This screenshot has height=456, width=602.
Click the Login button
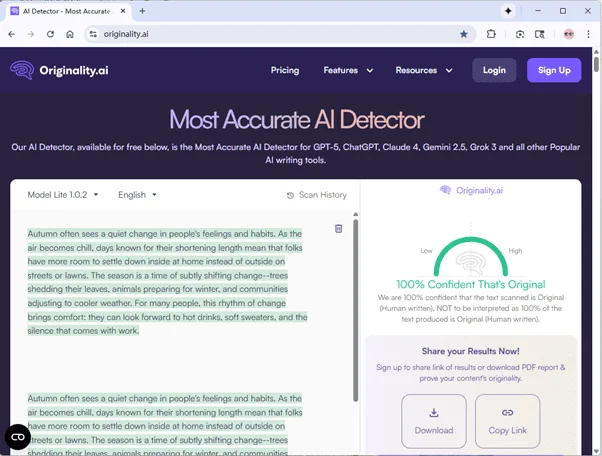(494, 70)
